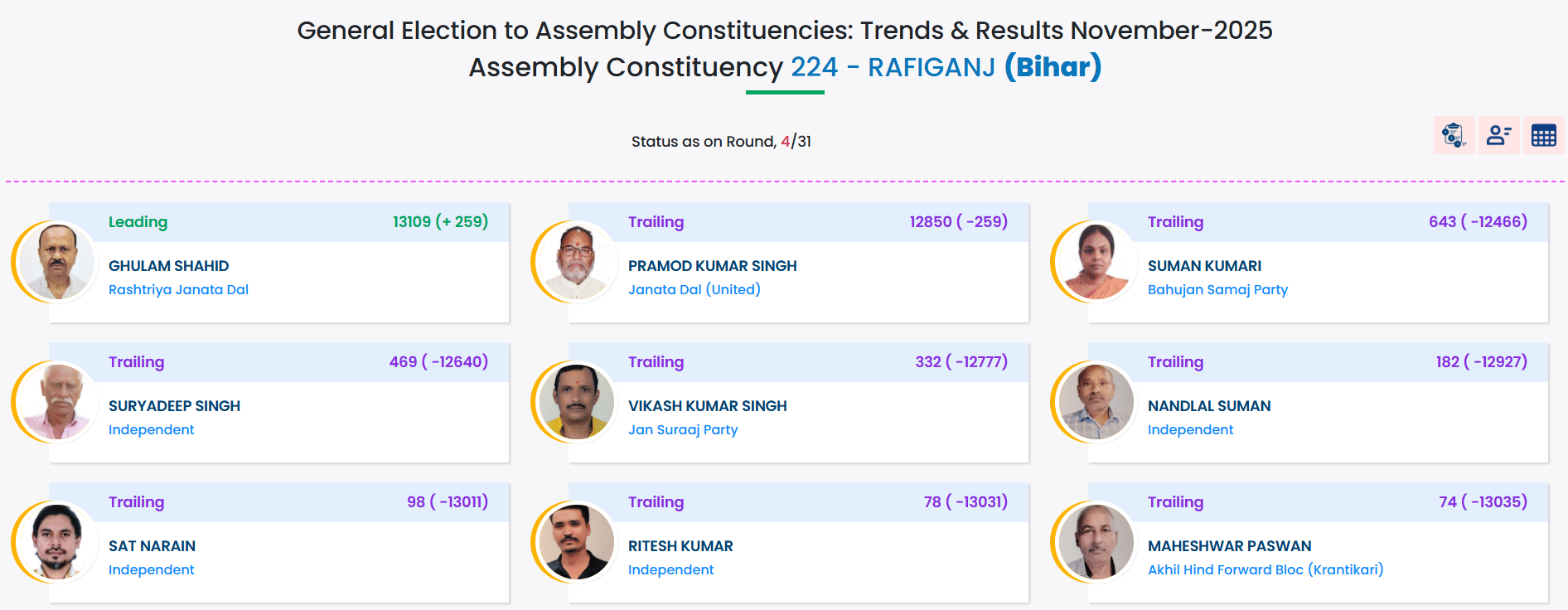Select Ritesh Kumar's photo
Viewport: 1568px width, 610px height.
coord(575,542)
